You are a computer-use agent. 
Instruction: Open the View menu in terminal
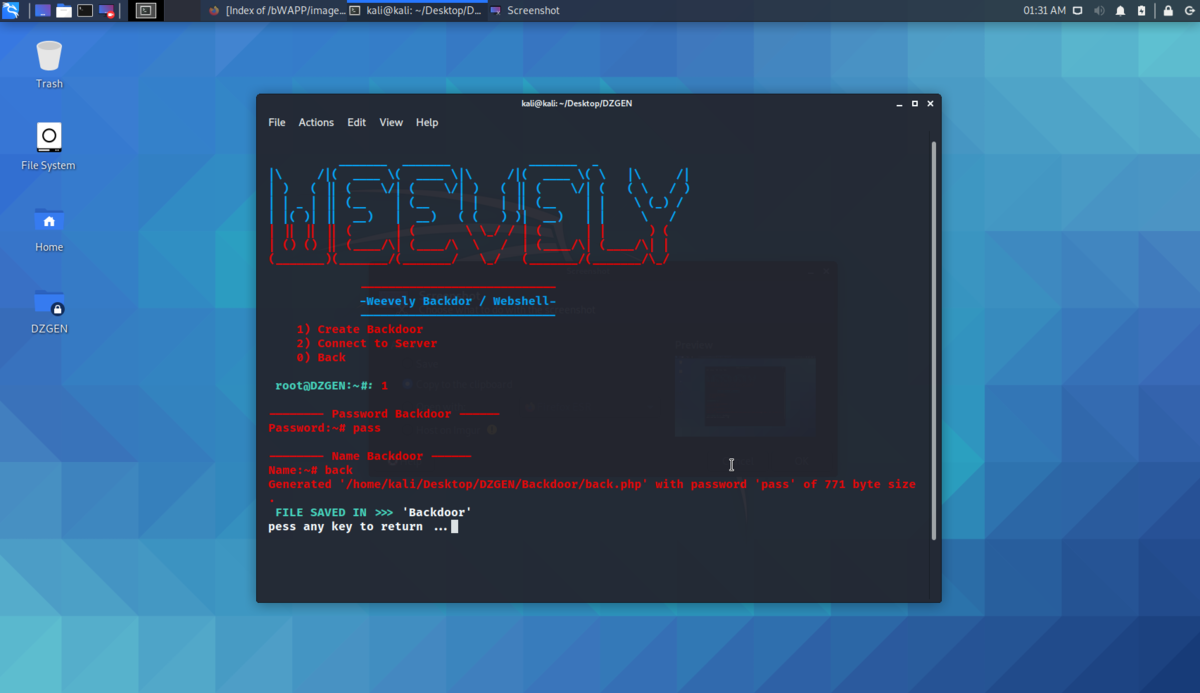391,122
